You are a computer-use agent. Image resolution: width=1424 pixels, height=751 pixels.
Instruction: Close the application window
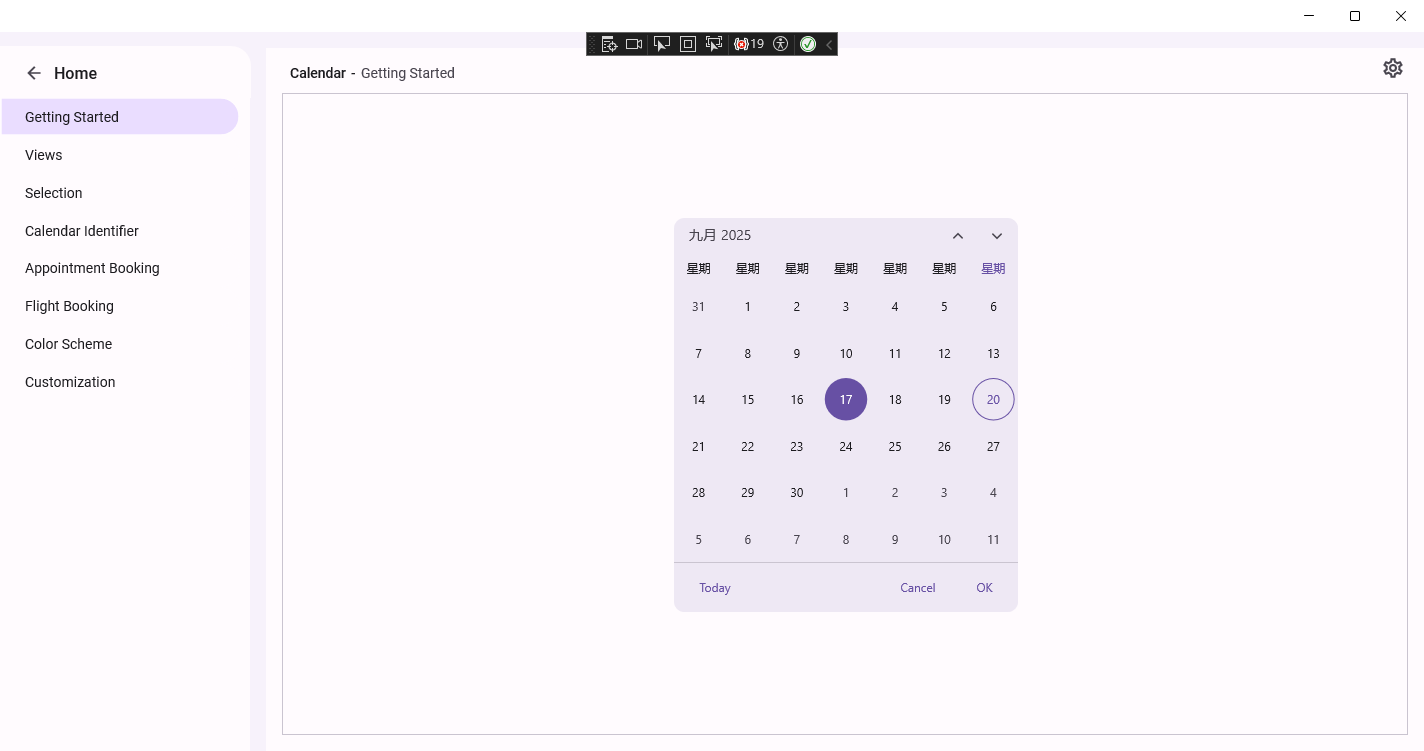(x=1401, y=16)
